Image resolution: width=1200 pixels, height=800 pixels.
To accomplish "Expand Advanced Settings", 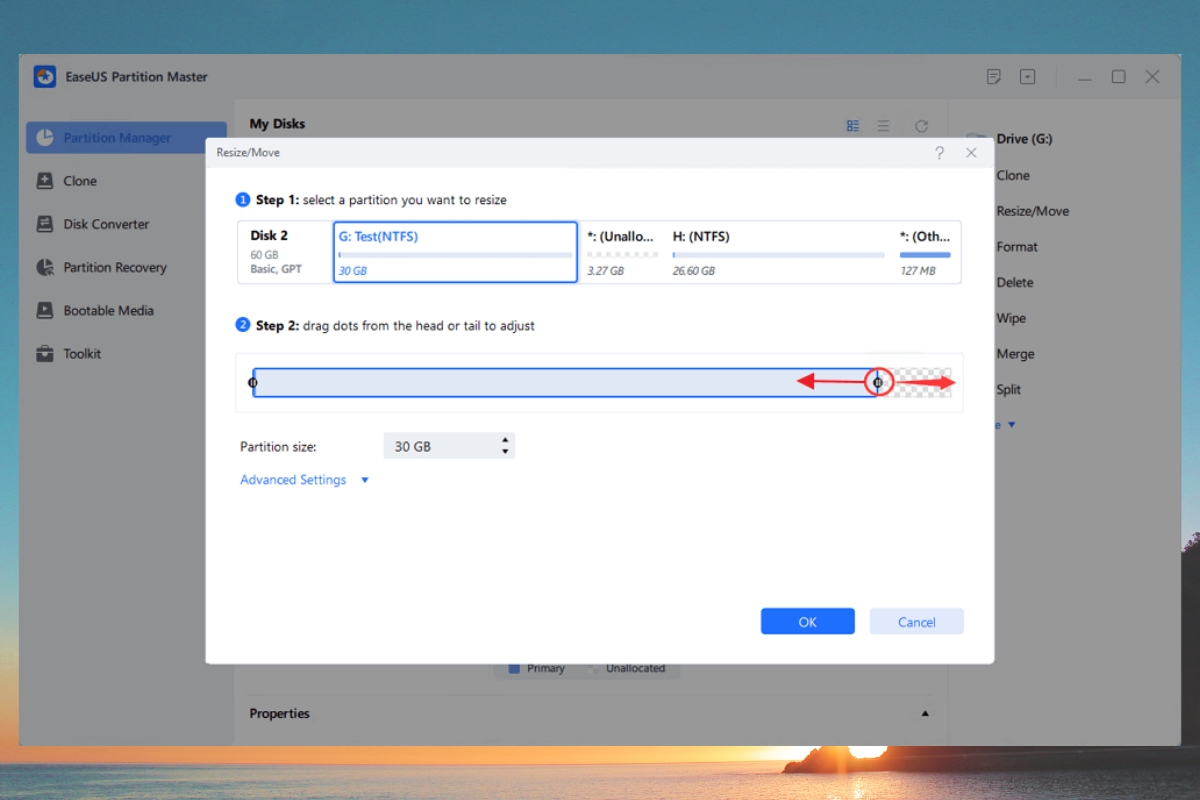I will tap(305, 480).
